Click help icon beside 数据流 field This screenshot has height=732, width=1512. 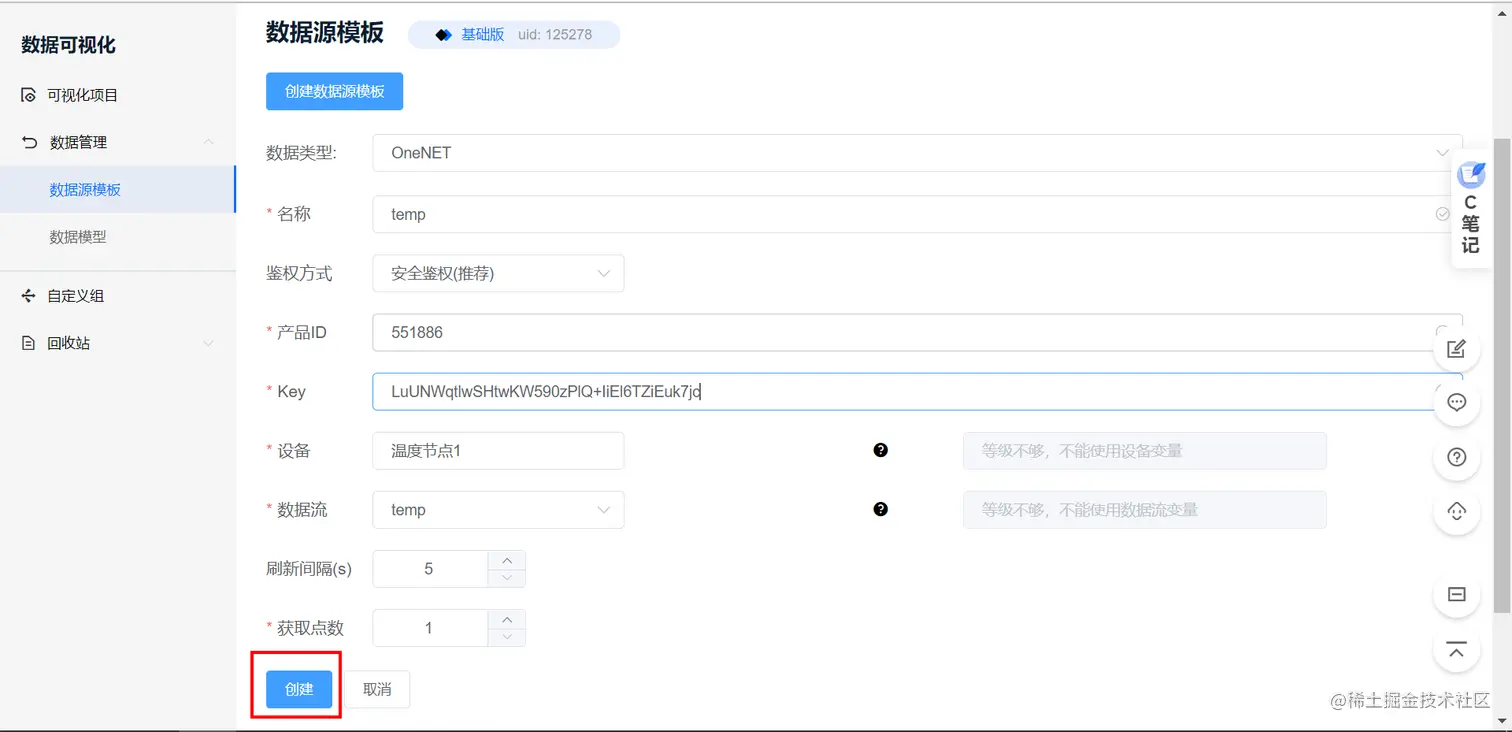[x=881, y=509]
